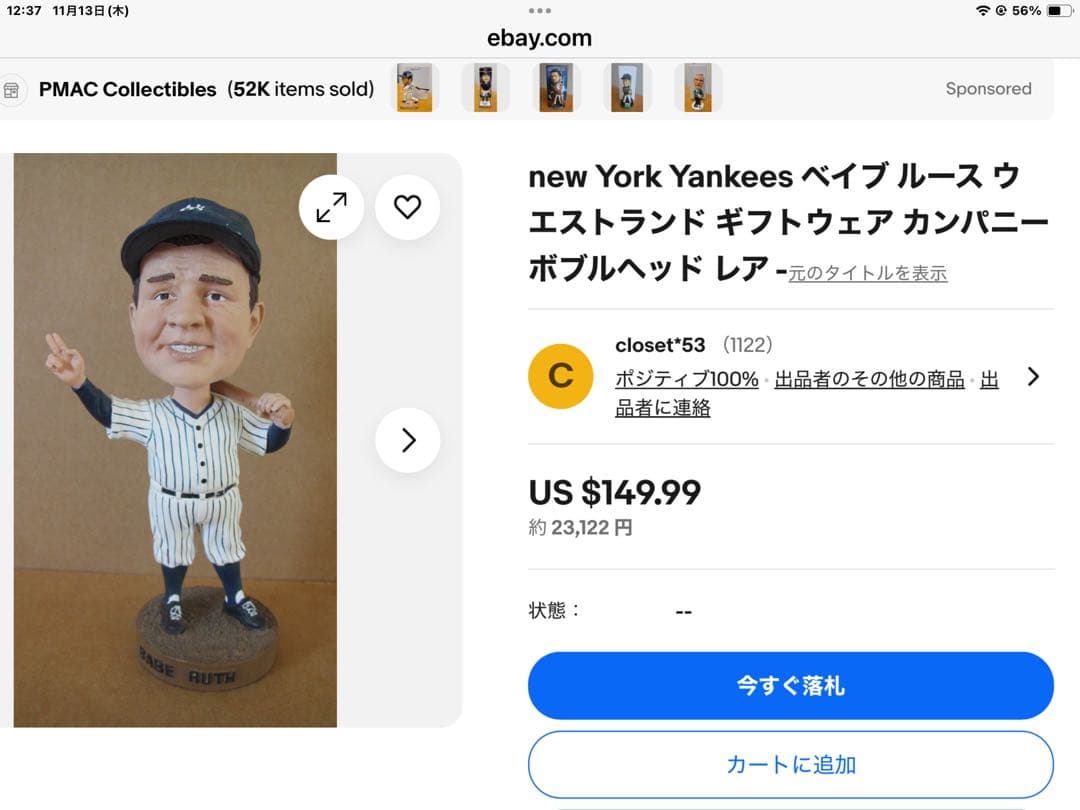Open seller name closet*53
1080x810 pixels.
[660, 345]
